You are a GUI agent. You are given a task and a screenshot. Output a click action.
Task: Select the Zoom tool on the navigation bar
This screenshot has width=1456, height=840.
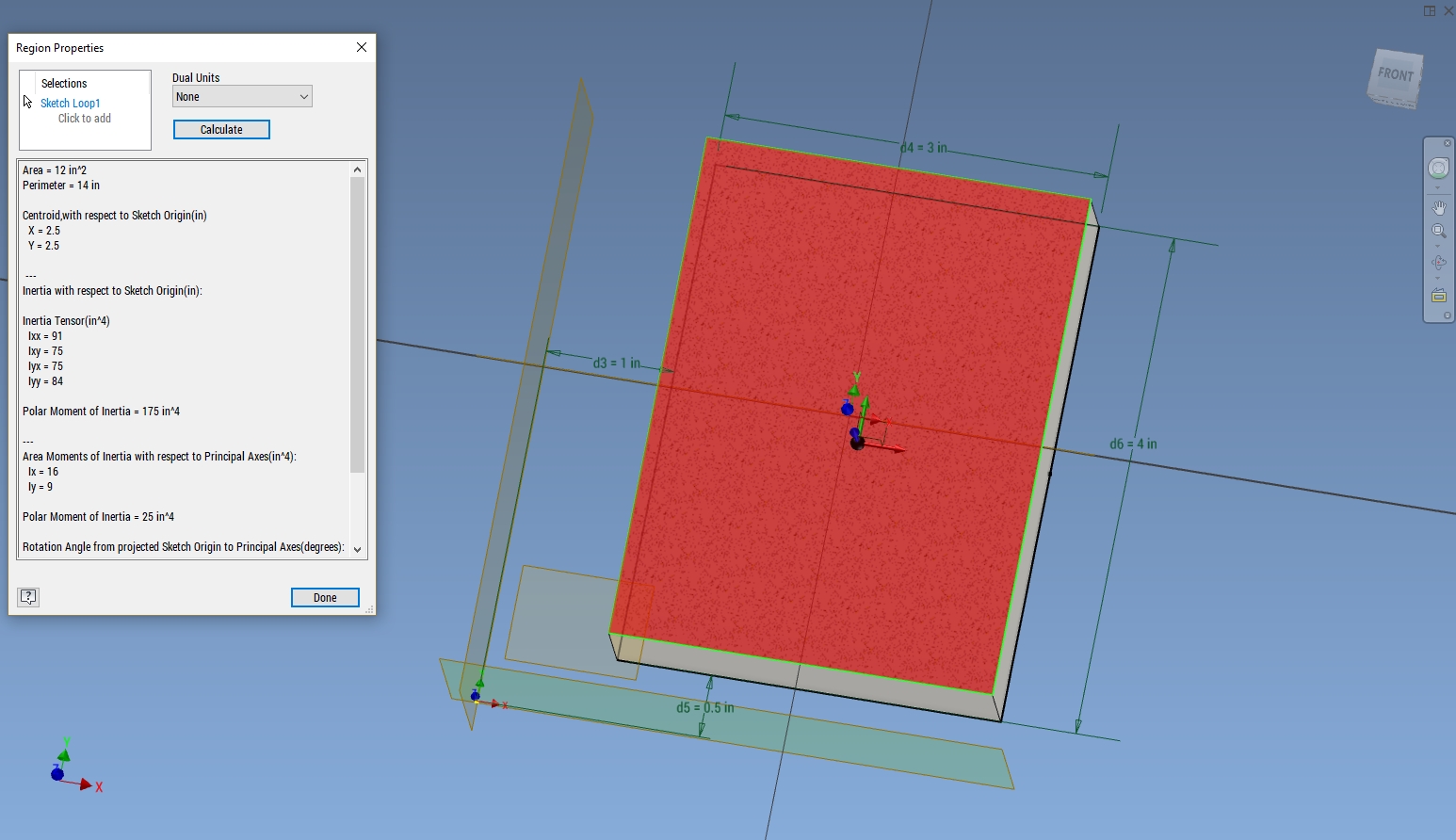click(1439, 229)
